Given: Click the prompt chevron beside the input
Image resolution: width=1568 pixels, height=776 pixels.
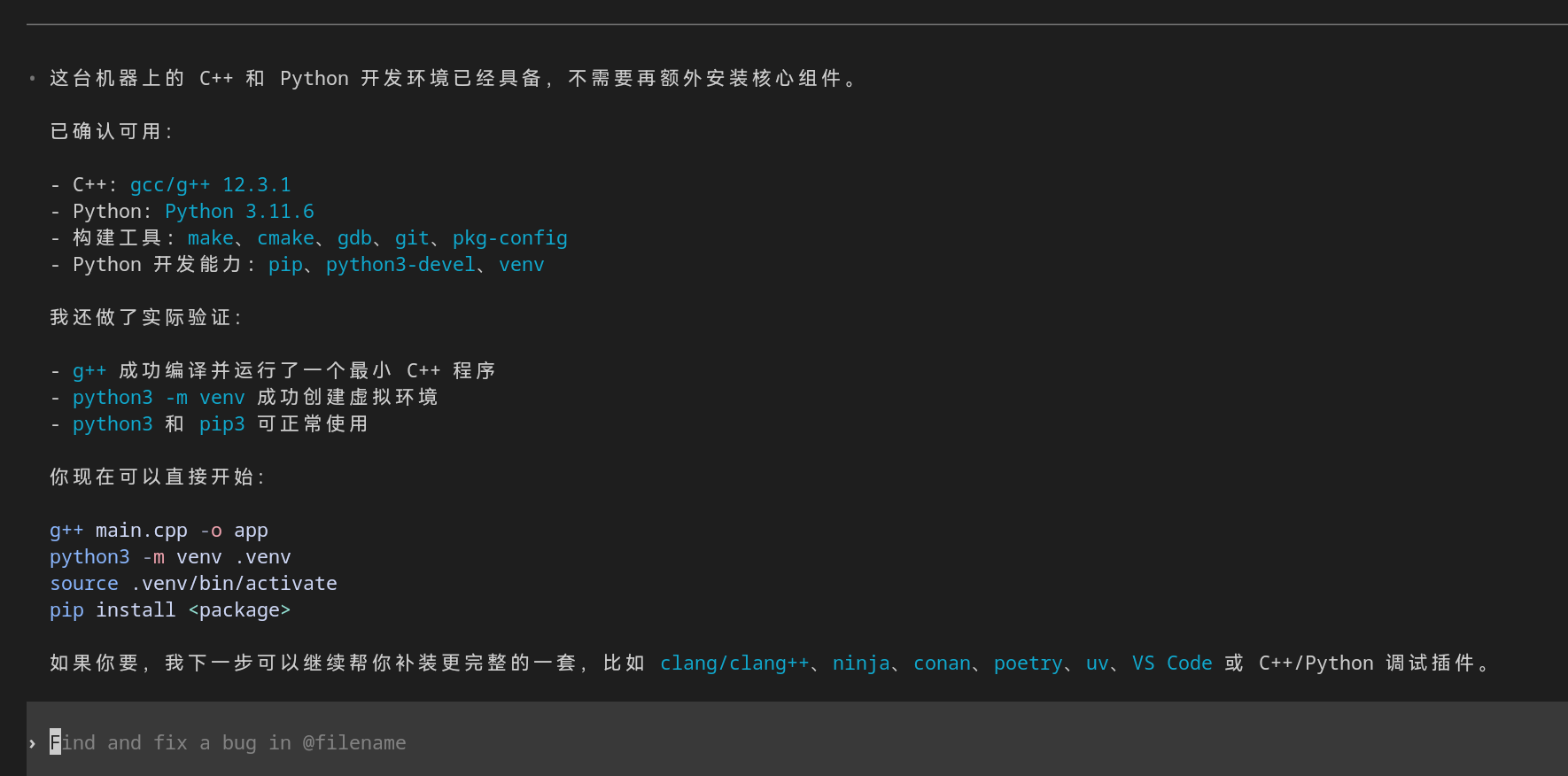Looking at the screenshot, I should coord(32,743).
